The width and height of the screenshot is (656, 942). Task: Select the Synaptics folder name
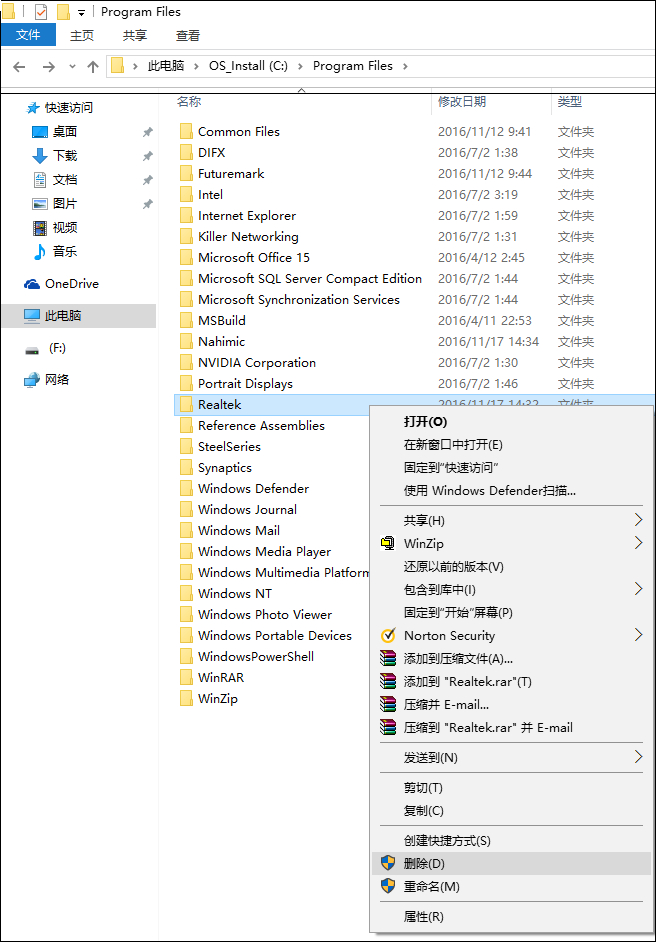(225, 467)
